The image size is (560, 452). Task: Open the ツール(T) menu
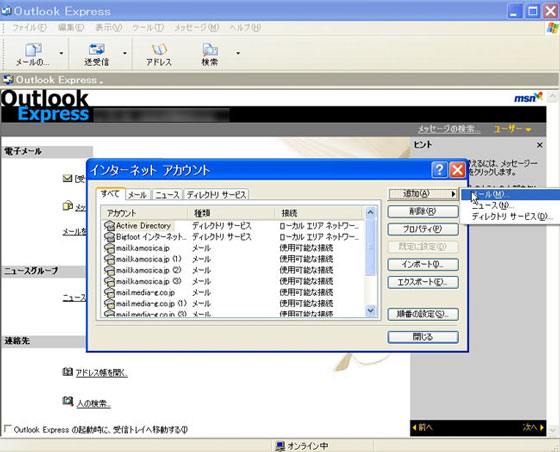(x=148, y=27)
